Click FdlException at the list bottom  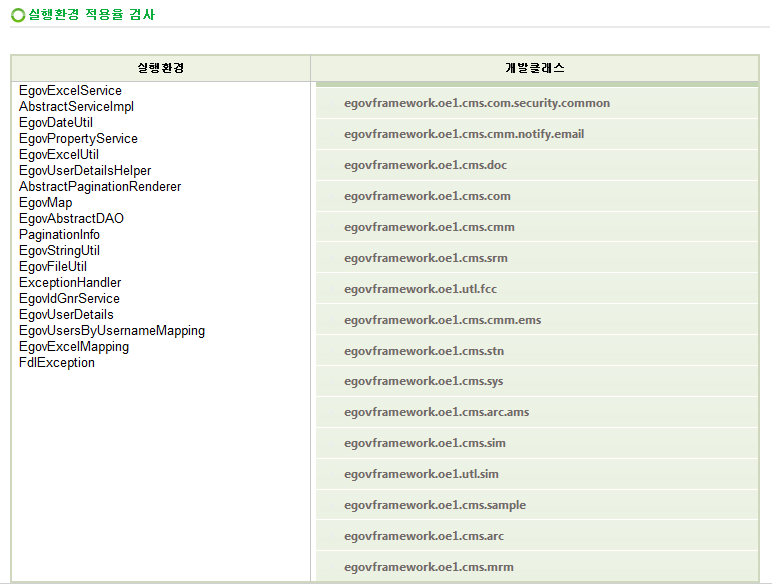pyautogui.click(x=57, y=363)
